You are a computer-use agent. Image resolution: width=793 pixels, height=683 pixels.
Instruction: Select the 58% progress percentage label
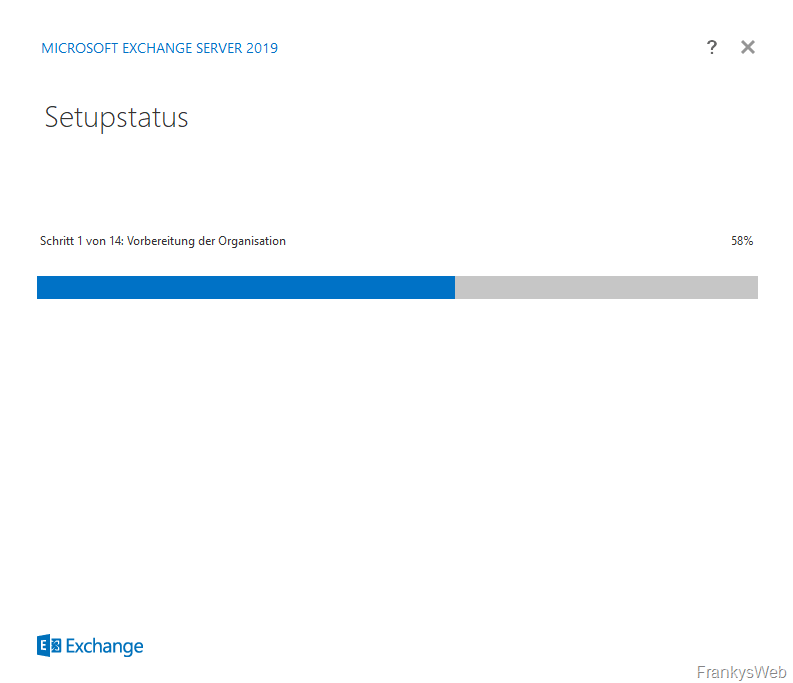pyautogui.click(x=741, y=241)
